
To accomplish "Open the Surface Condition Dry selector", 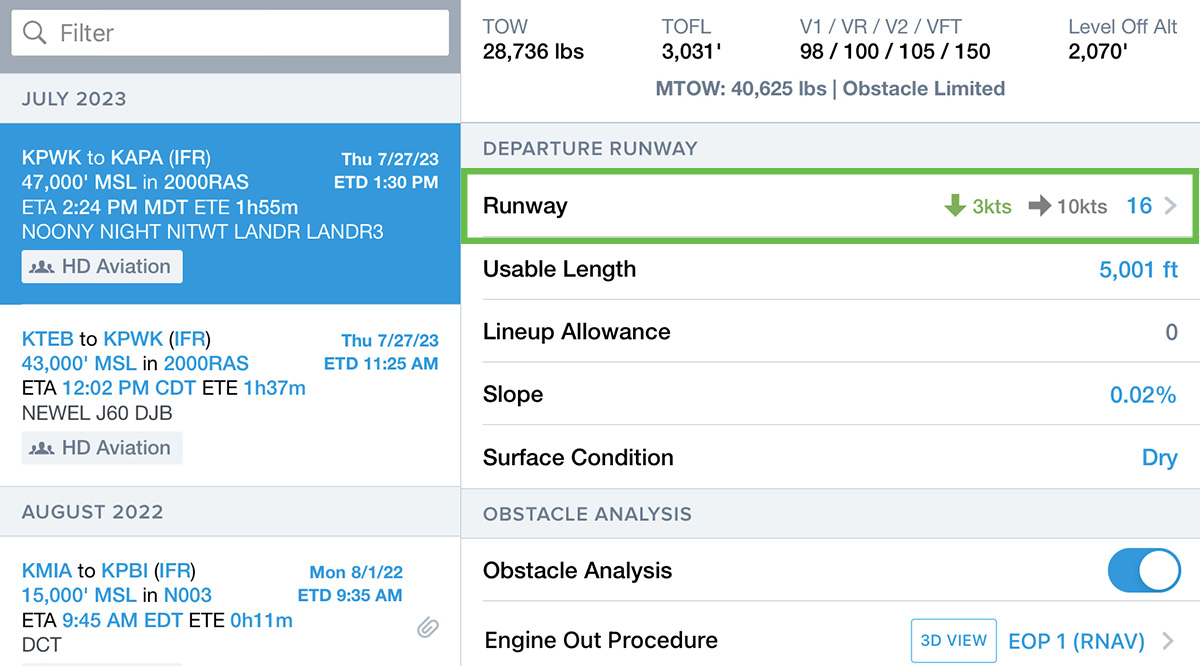I will 1159,458.
